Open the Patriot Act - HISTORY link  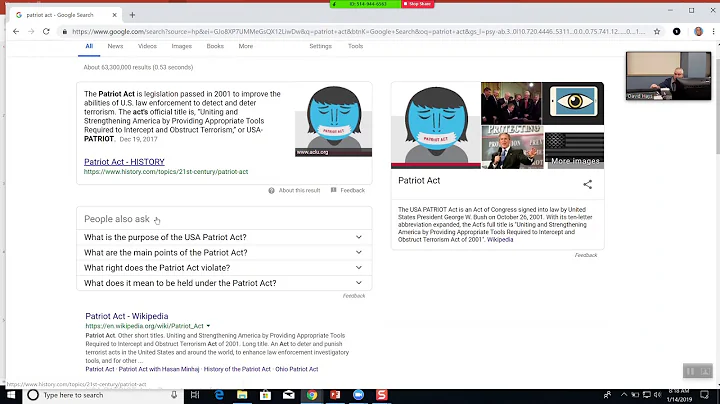124,162
